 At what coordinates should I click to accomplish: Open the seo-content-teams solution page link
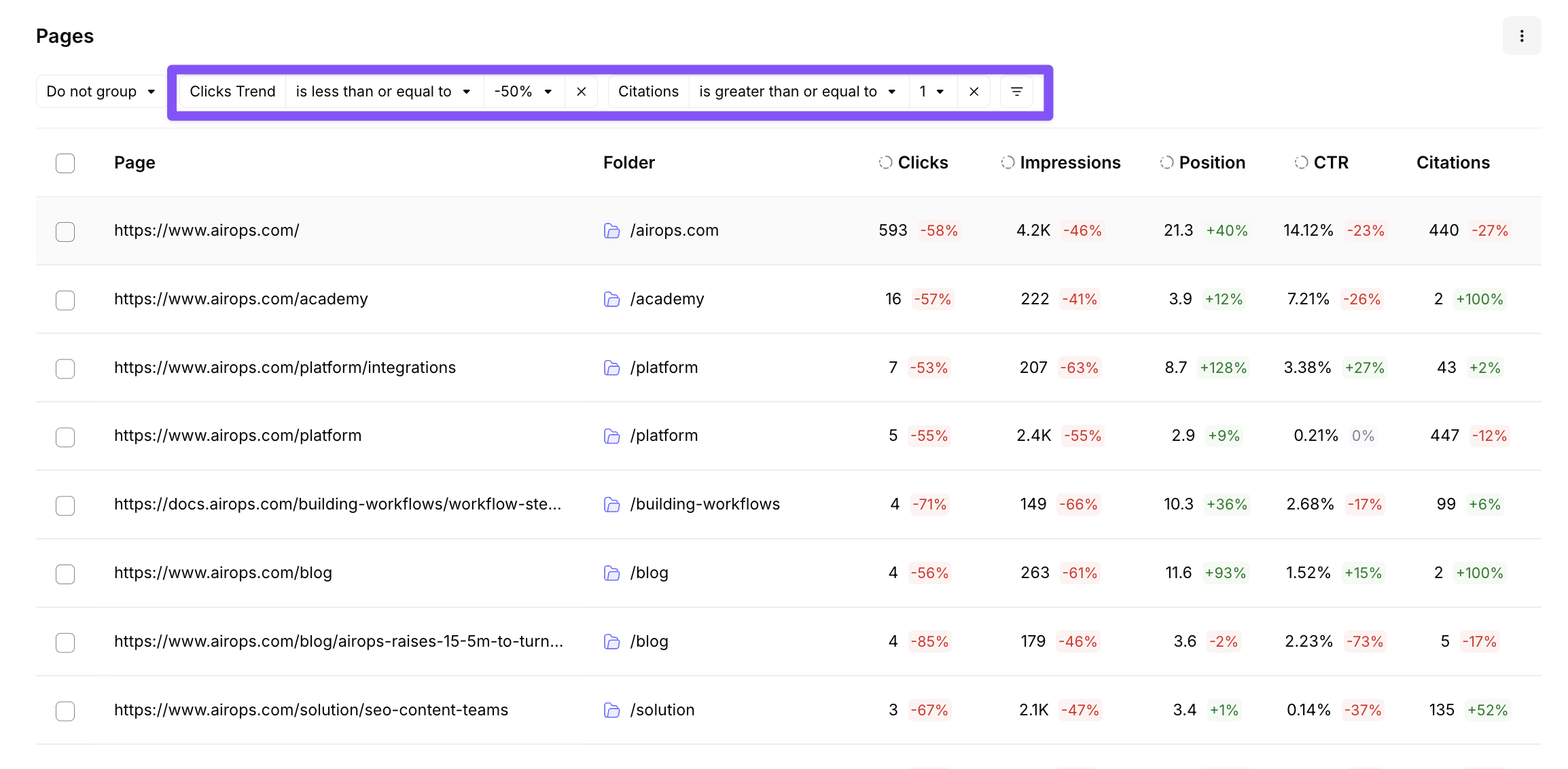[x=310, y=710]
